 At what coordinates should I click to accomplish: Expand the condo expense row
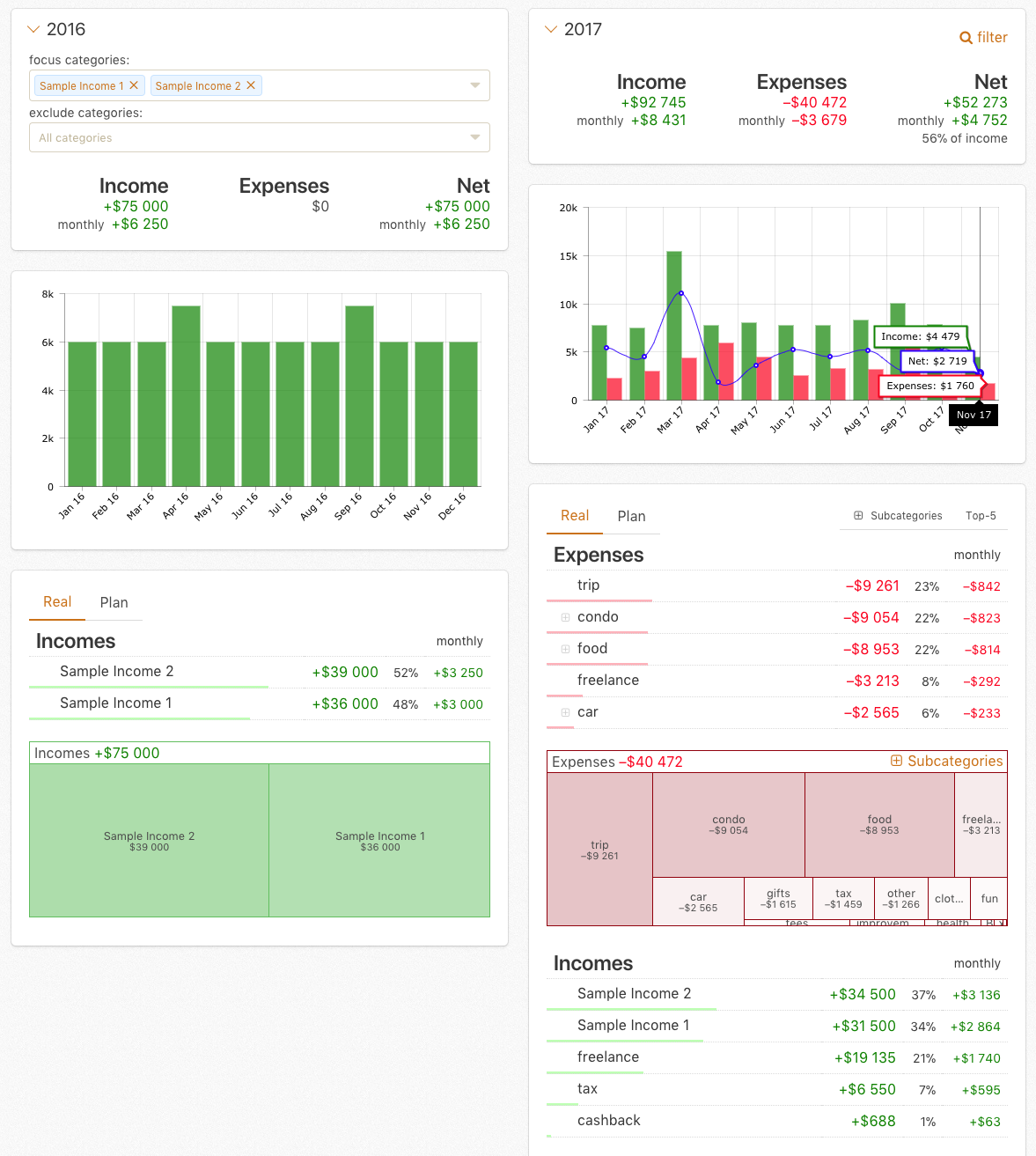click(x=565, y=617)
